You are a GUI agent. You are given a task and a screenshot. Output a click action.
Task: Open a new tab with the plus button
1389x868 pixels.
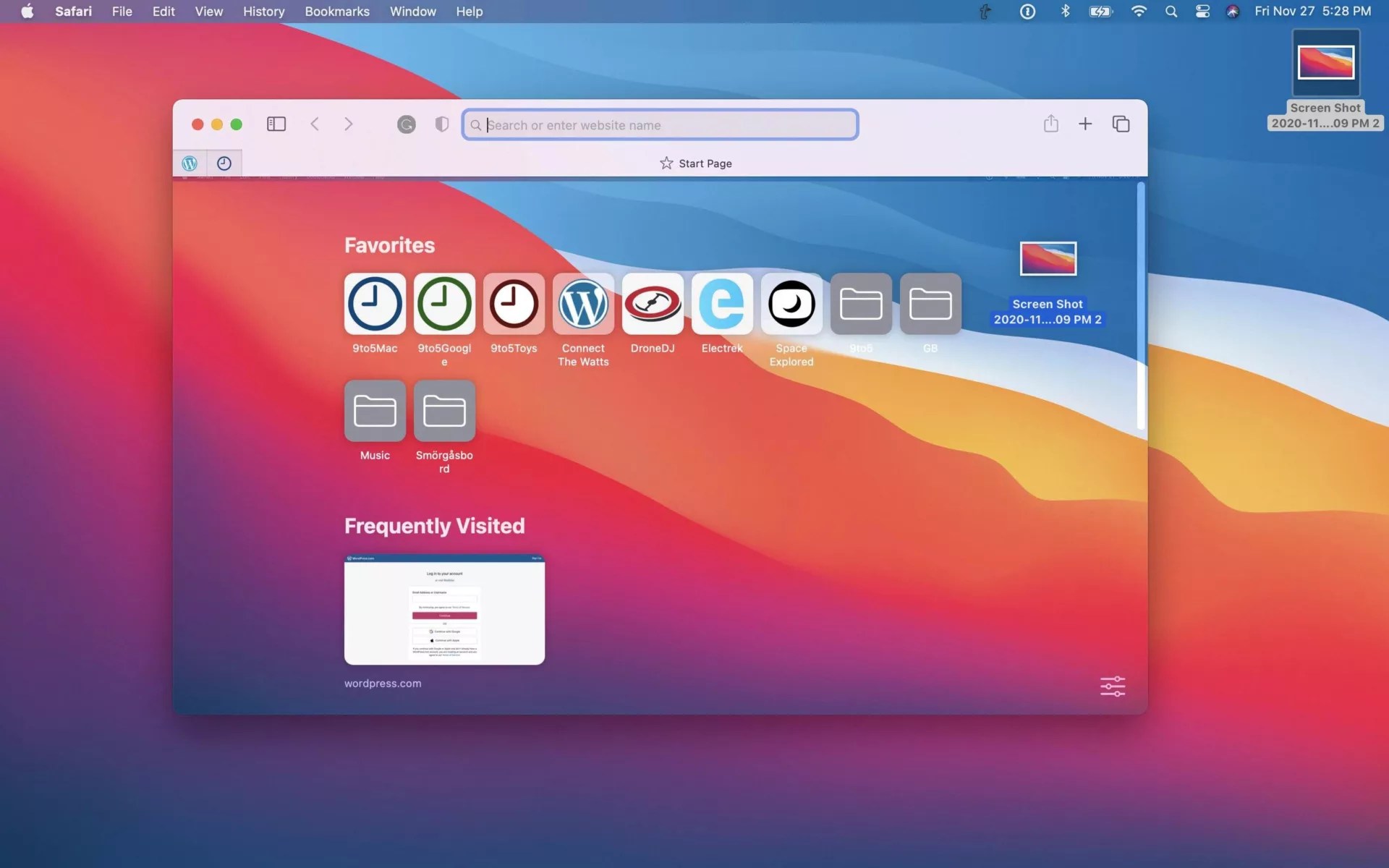pyautogui.click(x=1085, y=124)
